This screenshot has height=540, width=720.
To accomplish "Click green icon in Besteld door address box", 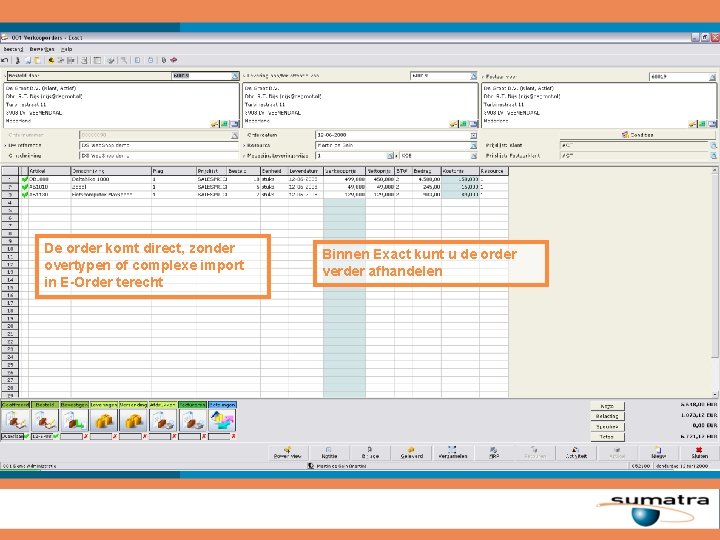I will 225,124.
